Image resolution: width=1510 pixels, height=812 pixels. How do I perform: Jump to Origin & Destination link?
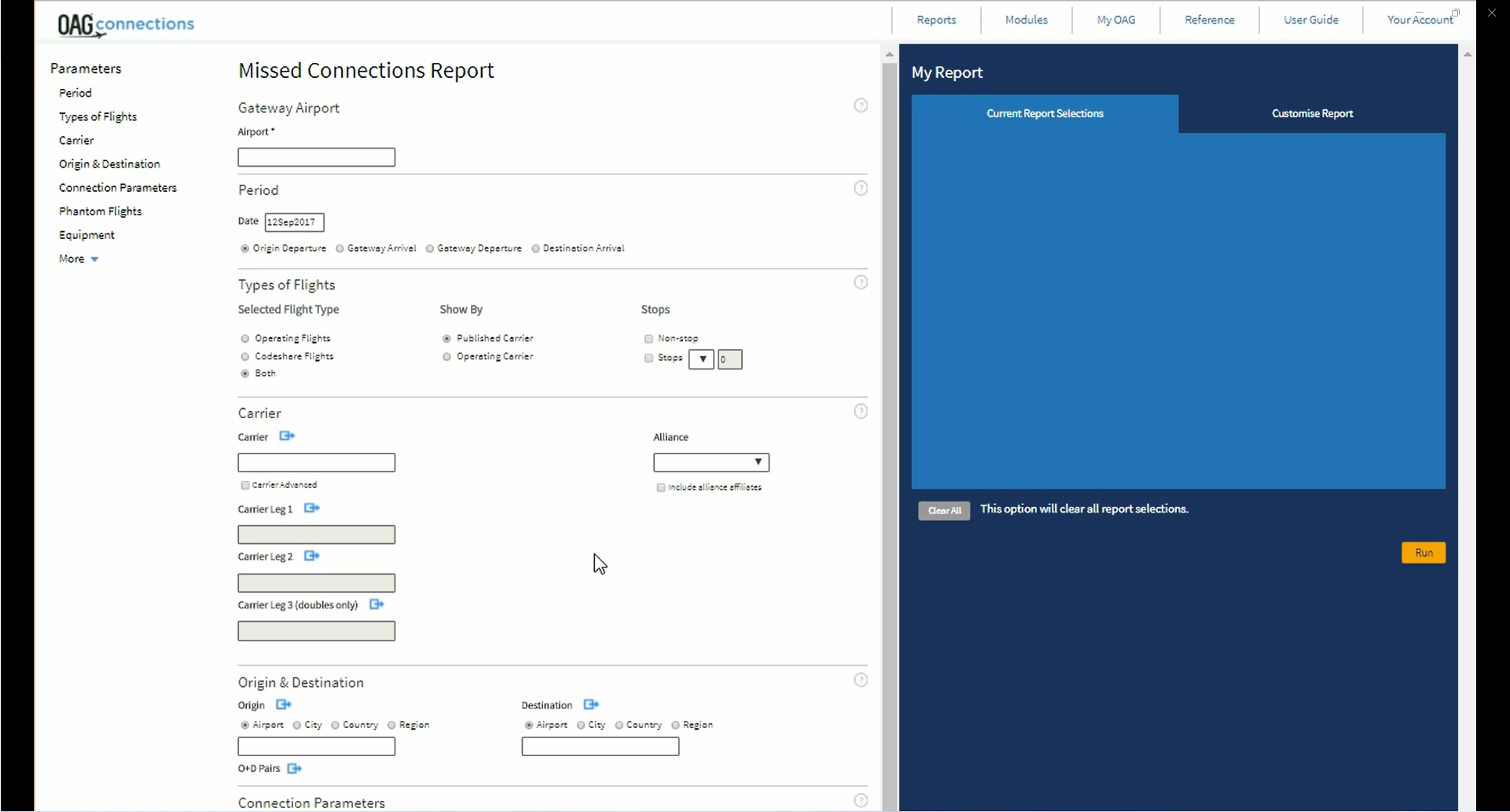point(109,164)
